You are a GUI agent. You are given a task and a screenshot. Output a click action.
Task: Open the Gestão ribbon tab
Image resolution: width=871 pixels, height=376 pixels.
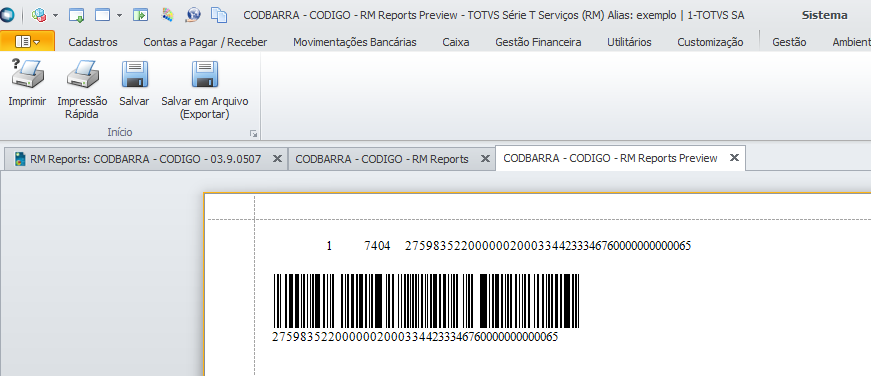tap(789, 42)
